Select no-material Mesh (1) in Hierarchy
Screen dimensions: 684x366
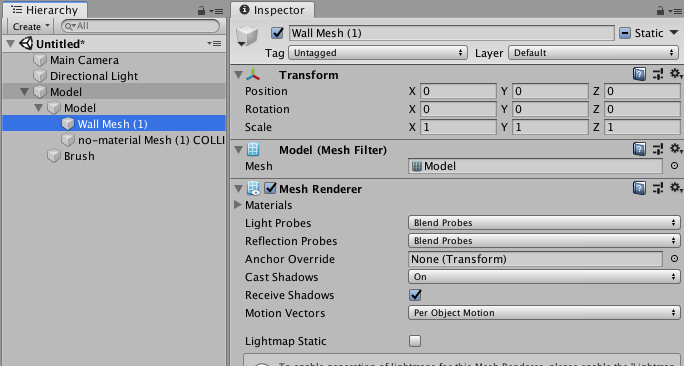tap(151, 140)
